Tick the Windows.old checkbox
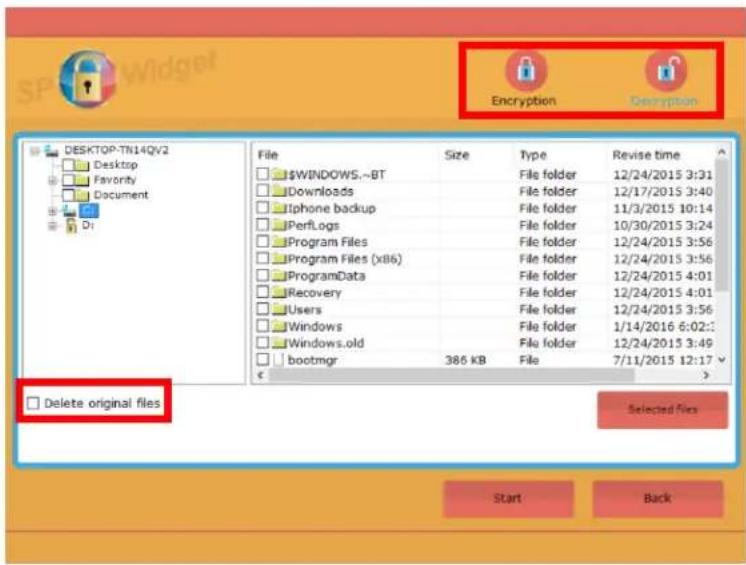This screenshot has height=565, width=746. pos(263,342)
